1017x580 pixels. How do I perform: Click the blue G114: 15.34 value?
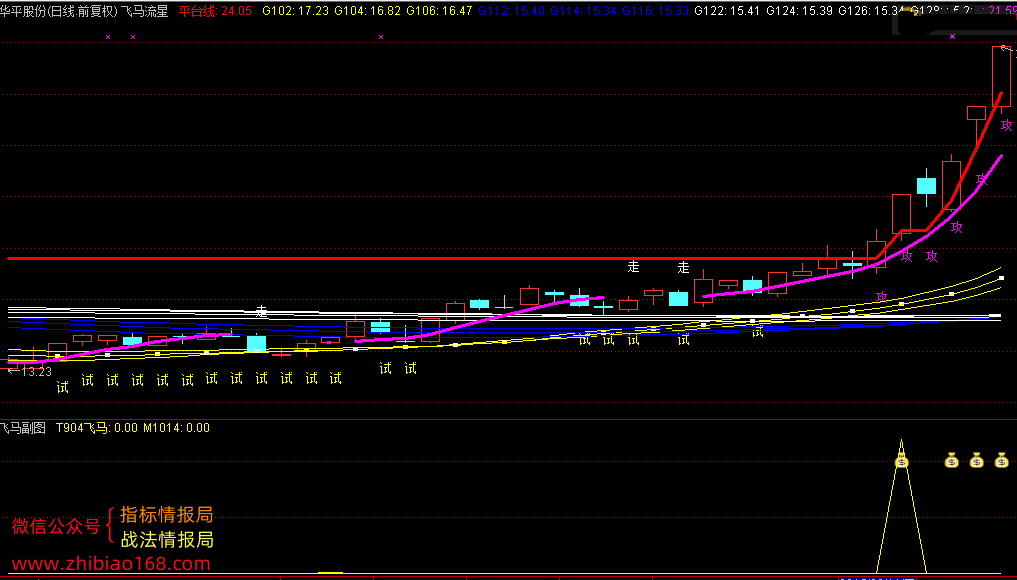[x=584, y=11]
